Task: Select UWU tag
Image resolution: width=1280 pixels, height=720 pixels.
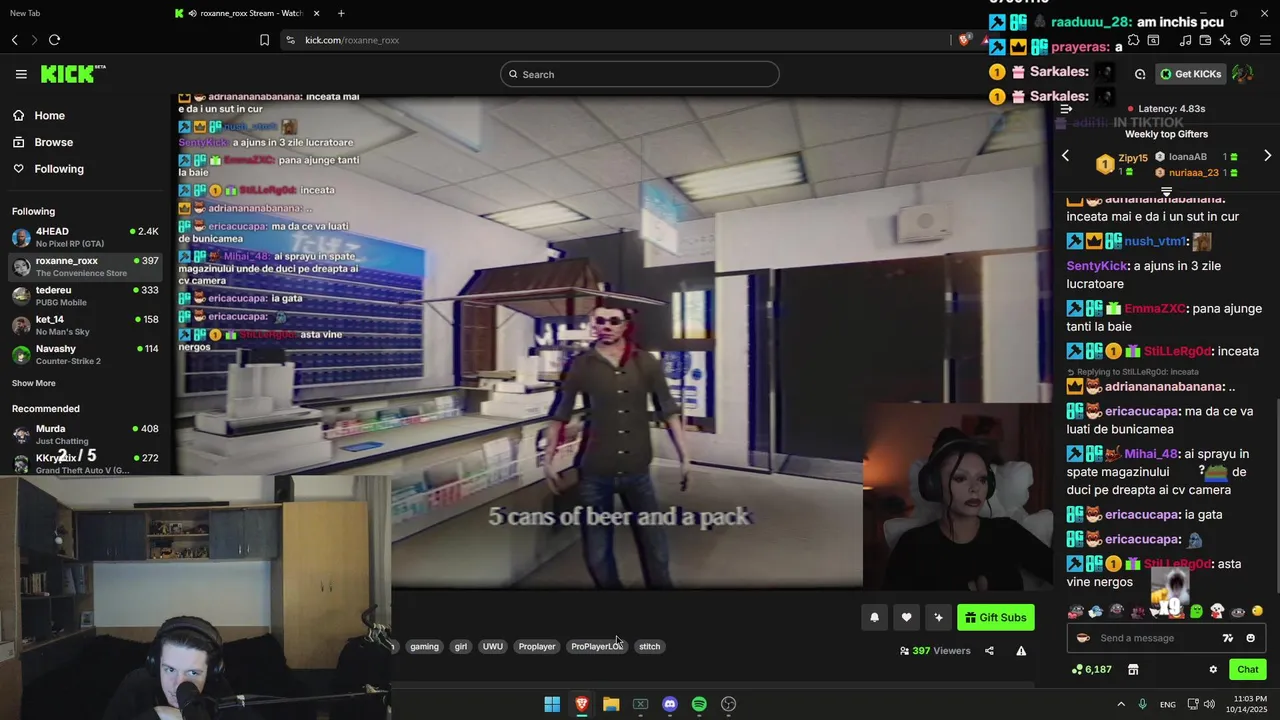Action: pyautogui.click(x=493, y=646)
